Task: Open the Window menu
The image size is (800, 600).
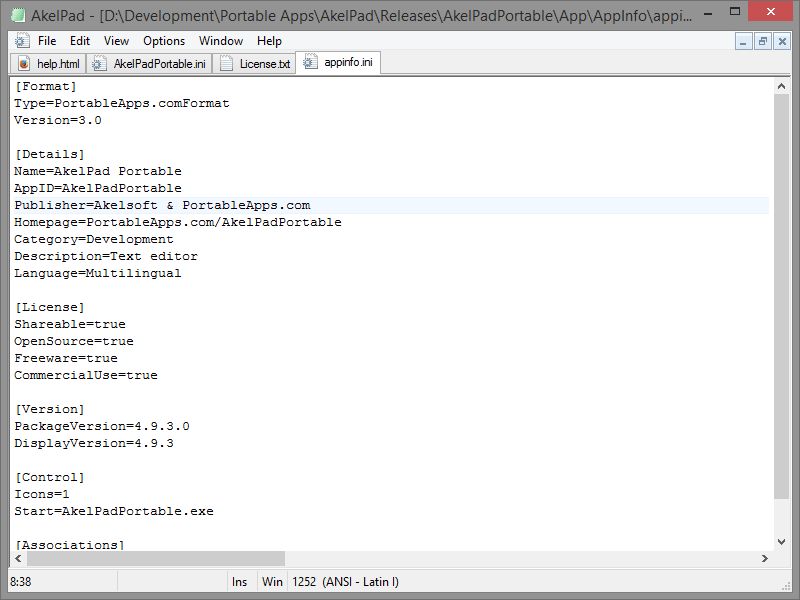Action: tap(220, 41)
